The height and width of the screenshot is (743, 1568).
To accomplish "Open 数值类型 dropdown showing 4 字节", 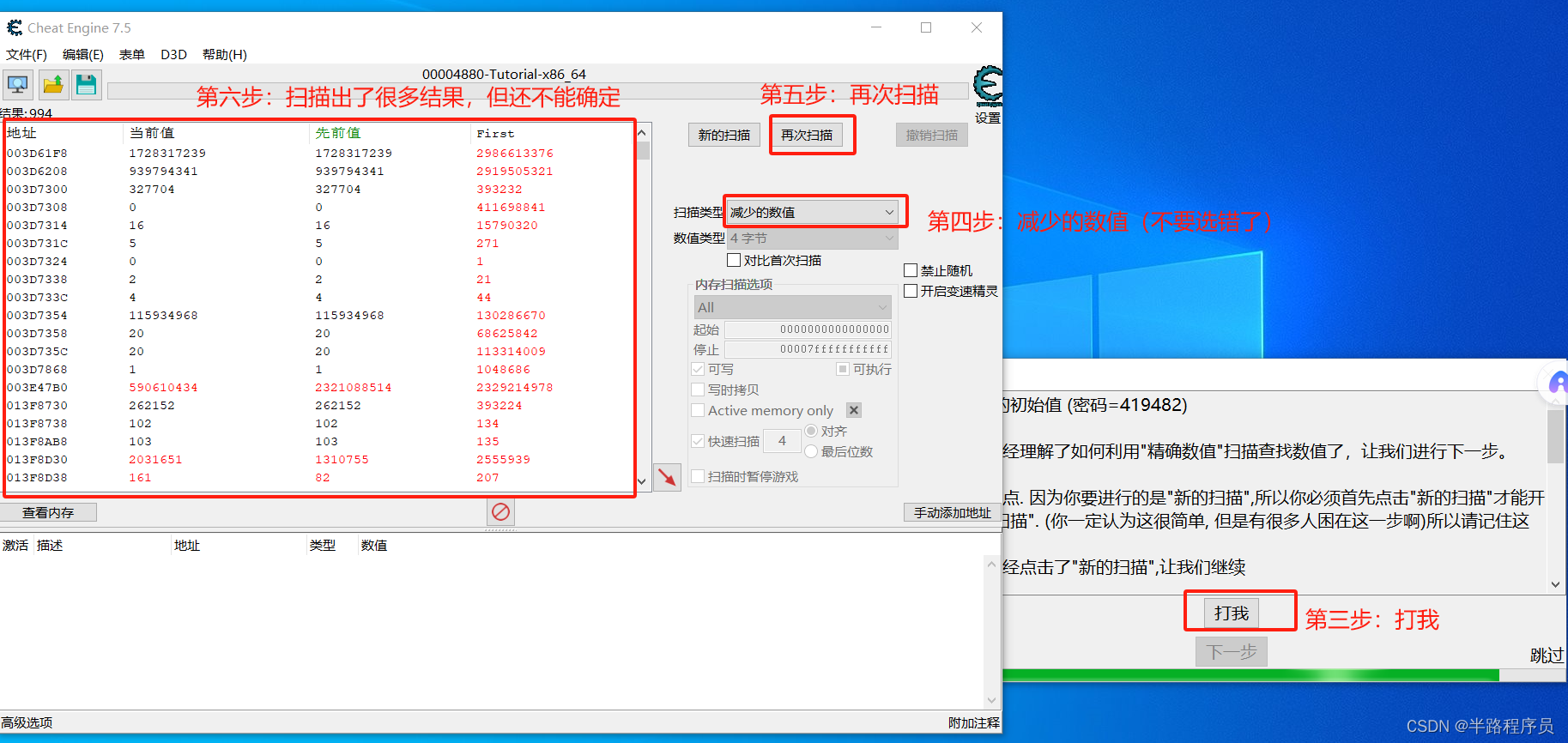I will tap(812, 238).
